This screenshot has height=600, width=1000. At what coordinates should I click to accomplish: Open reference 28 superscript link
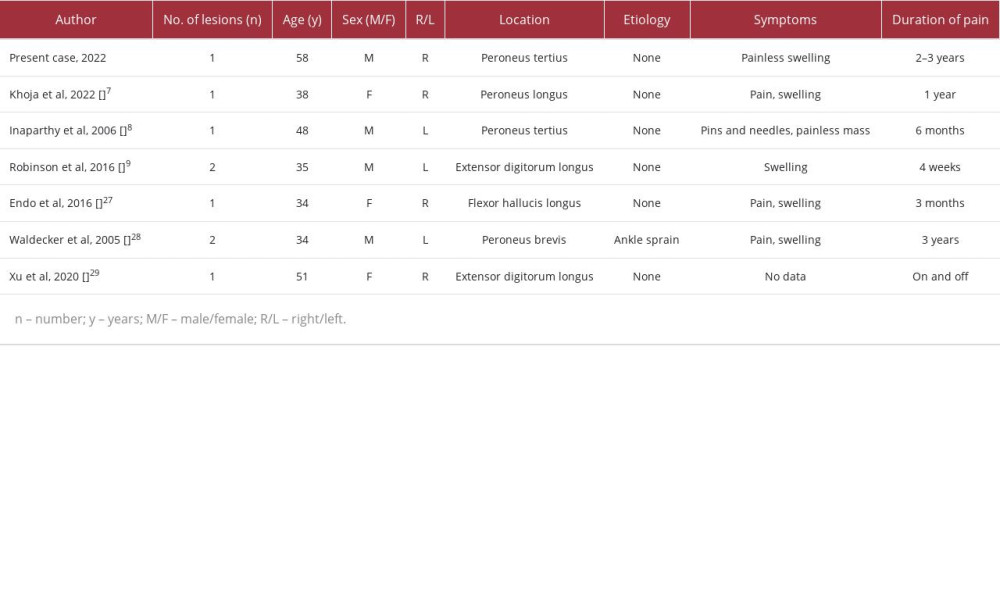[136, 237]
